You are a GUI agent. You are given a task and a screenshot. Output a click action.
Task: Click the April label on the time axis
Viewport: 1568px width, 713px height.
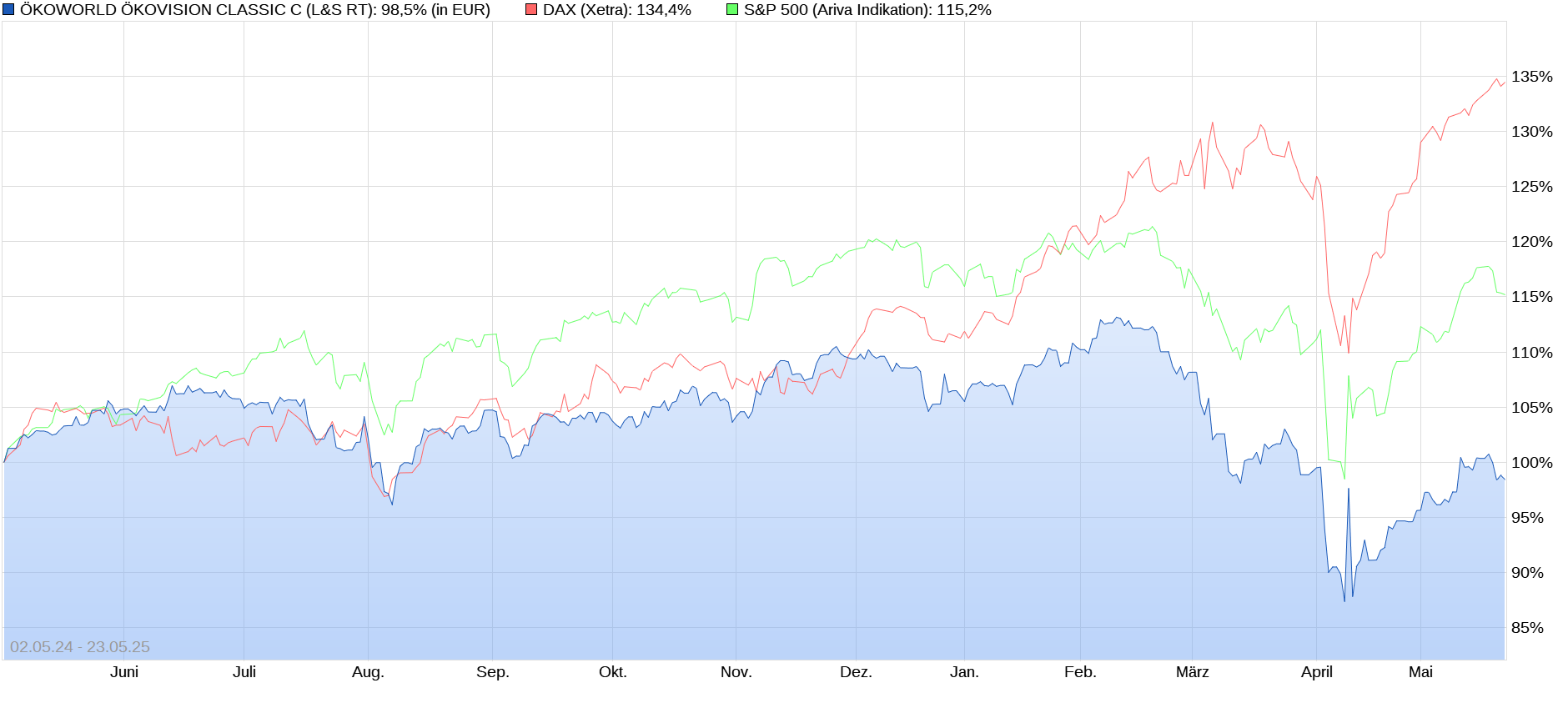click(1317, 672)
